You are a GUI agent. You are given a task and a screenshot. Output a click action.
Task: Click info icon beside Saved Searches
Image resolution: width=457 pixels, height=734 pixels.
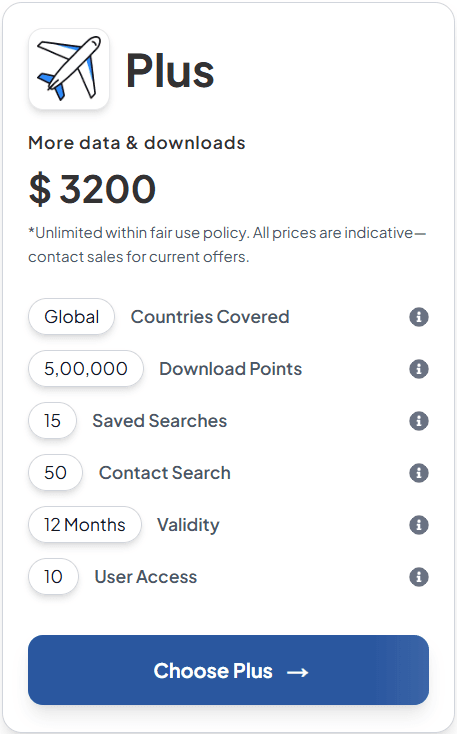(x=419, y=421)
